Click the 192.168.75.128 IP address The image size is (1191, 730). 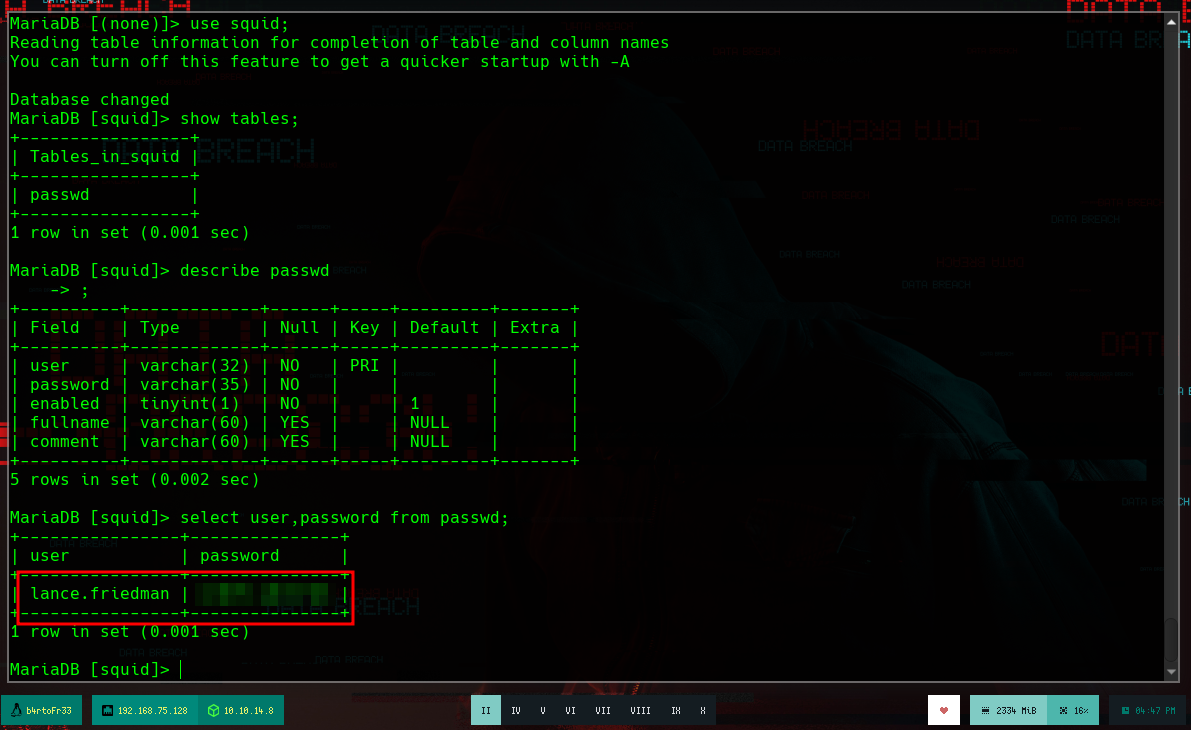(x=153, y=711)
